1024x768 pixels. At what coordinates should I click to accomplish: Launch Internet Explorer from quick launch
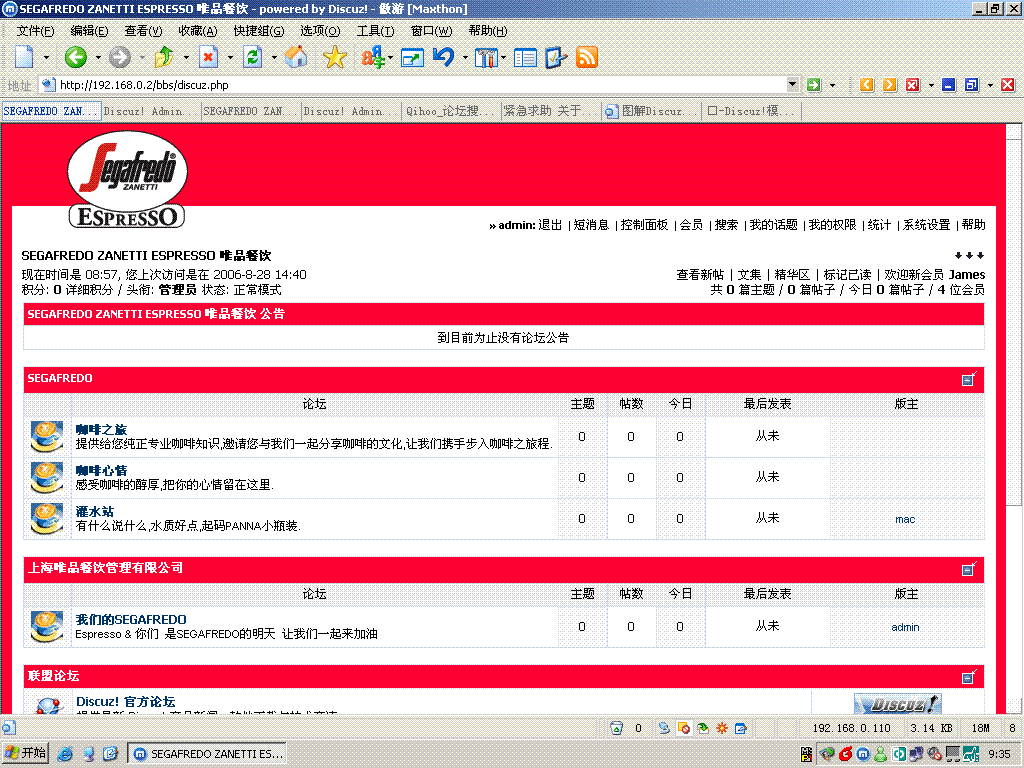click(x=65, y=754)
